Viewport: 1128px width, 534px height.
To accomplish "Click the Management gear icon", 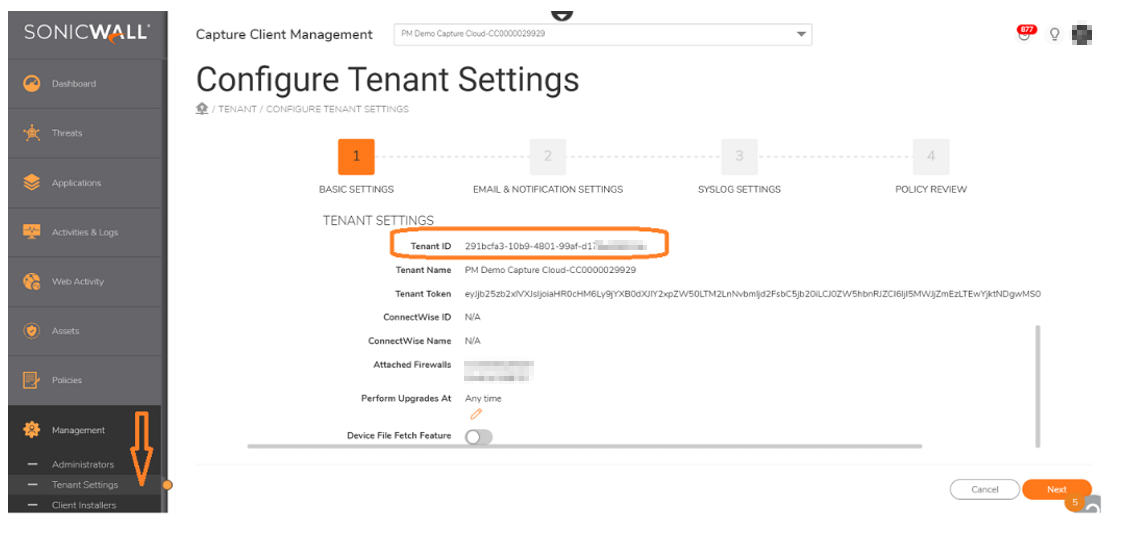I will (31, 430).
